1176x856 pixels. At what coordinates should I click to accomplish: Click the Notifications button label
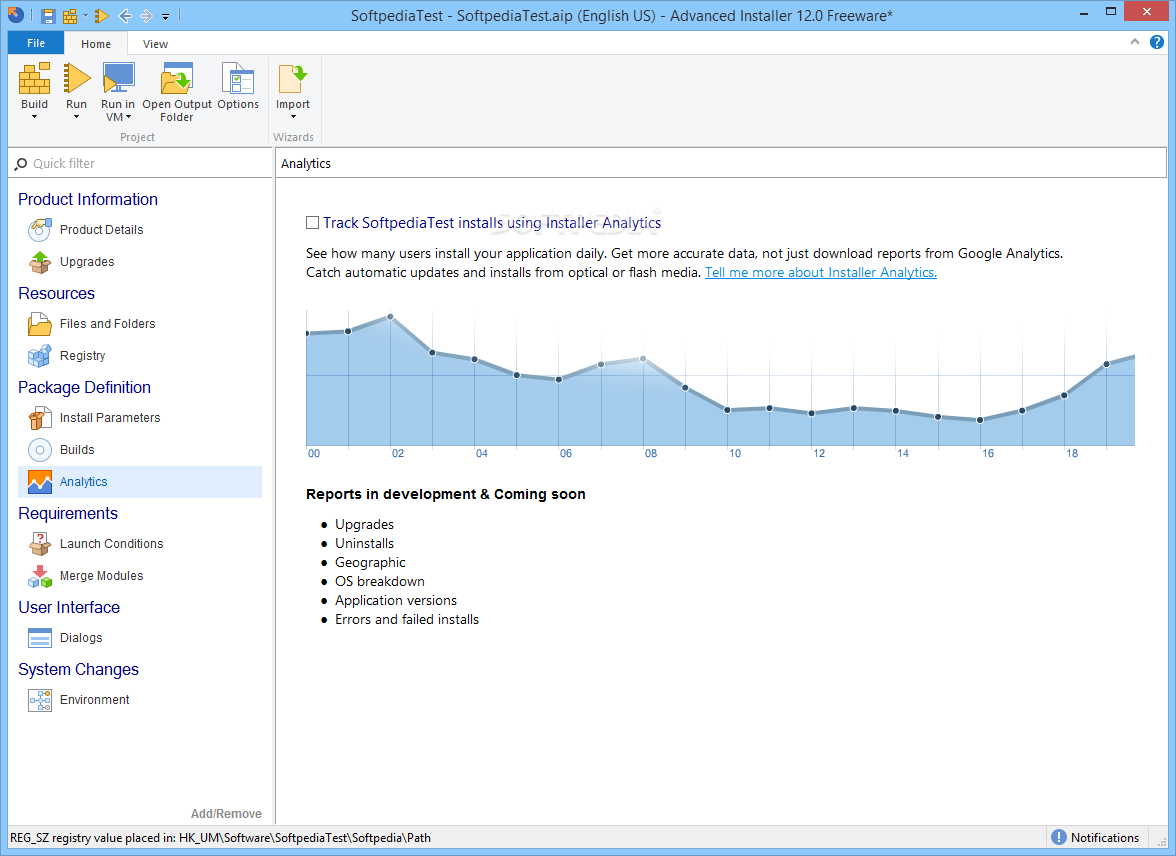click(x=1105, y=837)
